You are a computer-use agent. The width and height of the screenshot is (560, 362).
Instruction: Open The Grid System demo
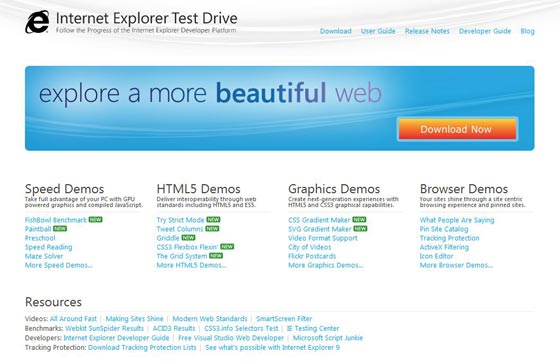pos(182,256)
